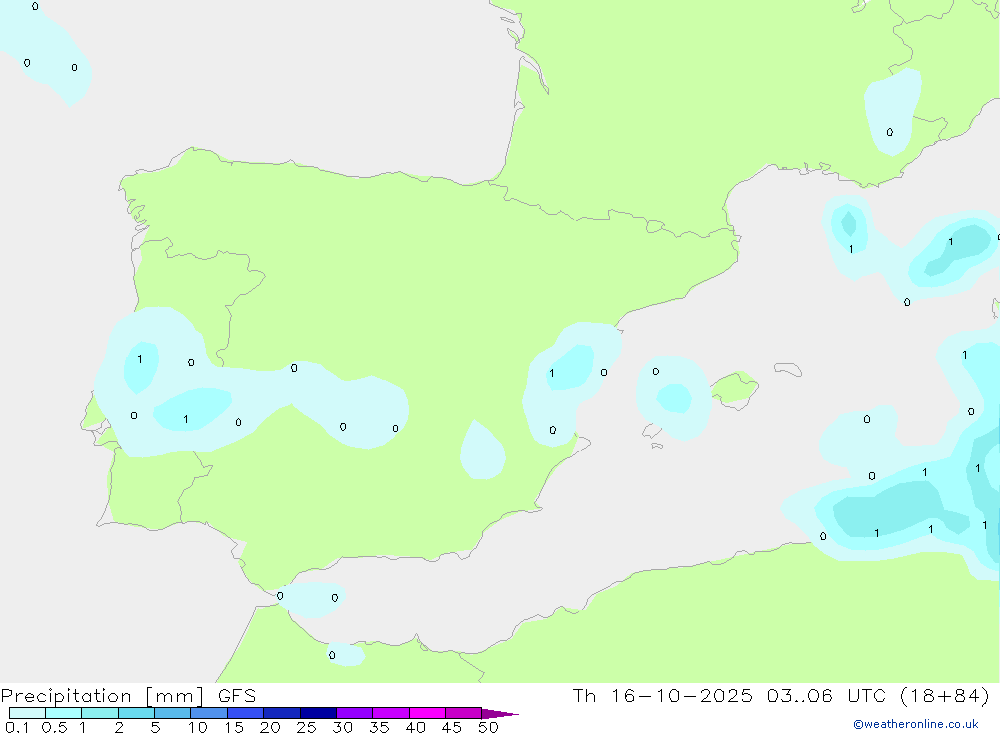1000x733 pixels.
Task: Click the legend swatch between 0.1 and 0.5
Action: 27,713
